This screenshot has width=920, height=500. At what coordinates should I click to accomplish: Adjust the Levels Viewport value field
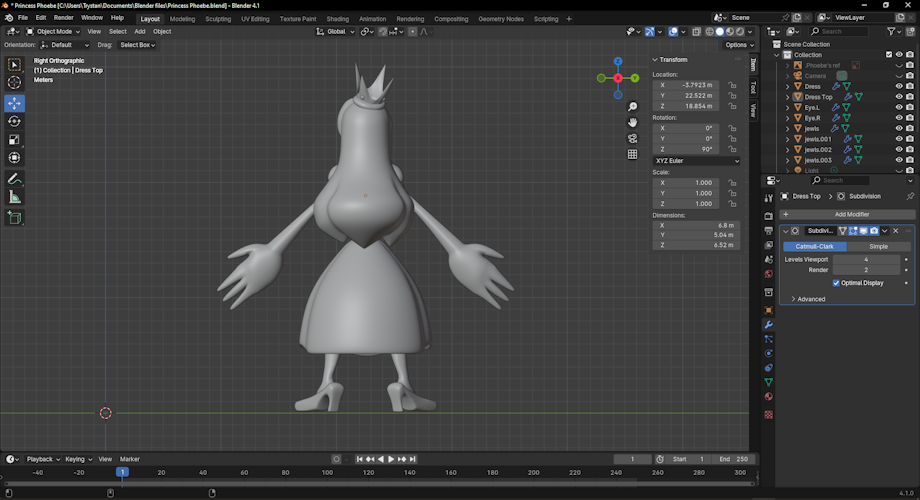(x=866, y=259)
